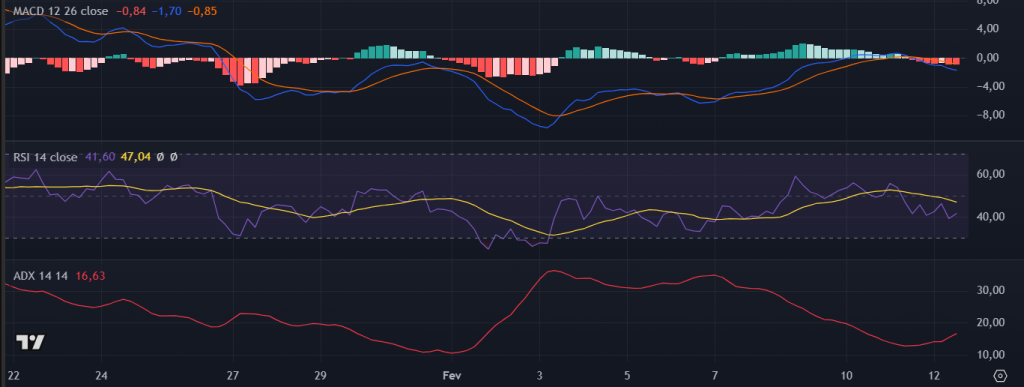Click the 24 date label on time axis
The width and height of the screenshot is (1024, 387).
(x=101, y=376)
